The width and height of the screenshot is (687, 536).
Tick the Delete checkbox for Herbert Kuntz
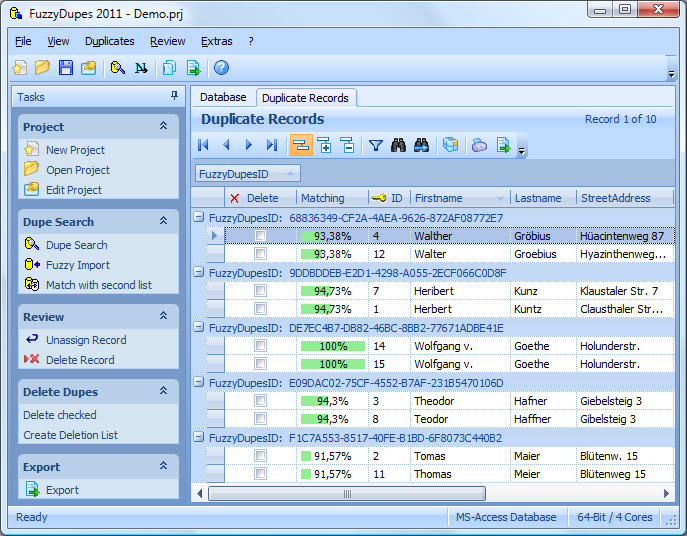point(260,309)
